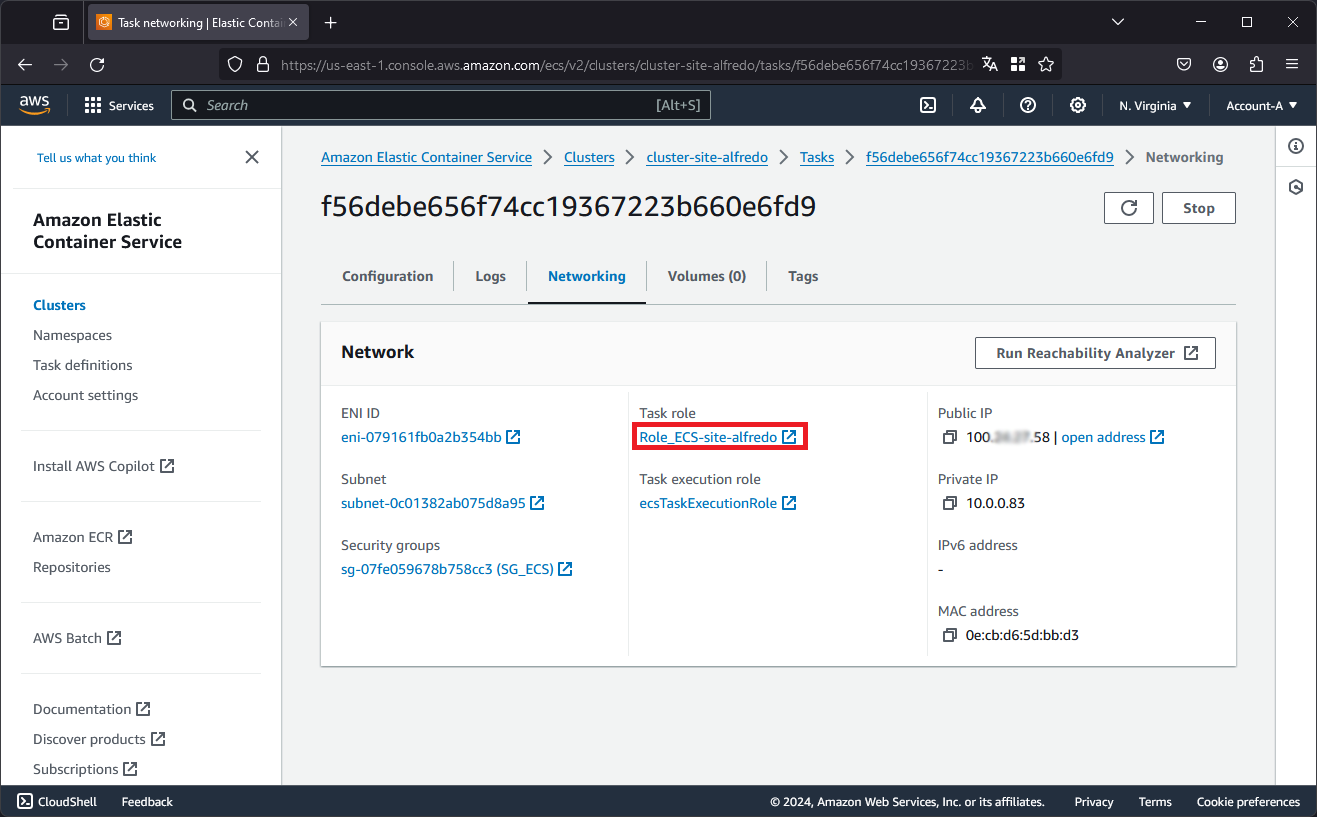
Task: Open Task definitions in sidebar
Action: (83, 365)
